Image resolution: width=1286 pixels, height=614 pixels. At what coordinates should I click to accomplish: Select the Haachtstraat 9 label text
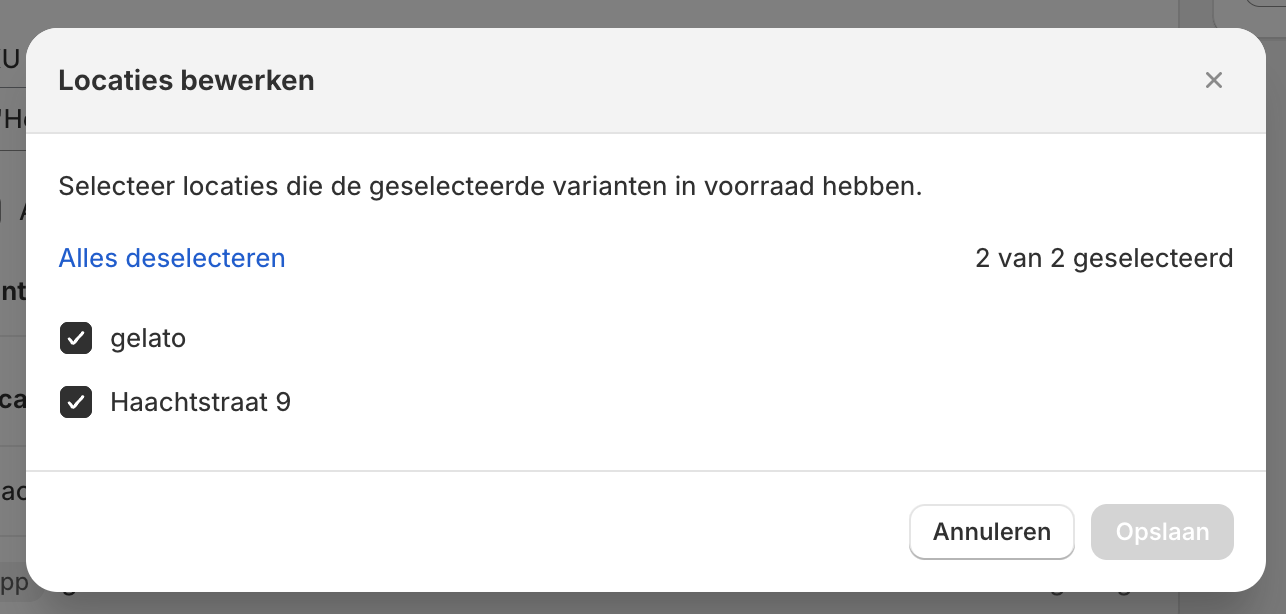pyautogui.click(x=200, y=402)
